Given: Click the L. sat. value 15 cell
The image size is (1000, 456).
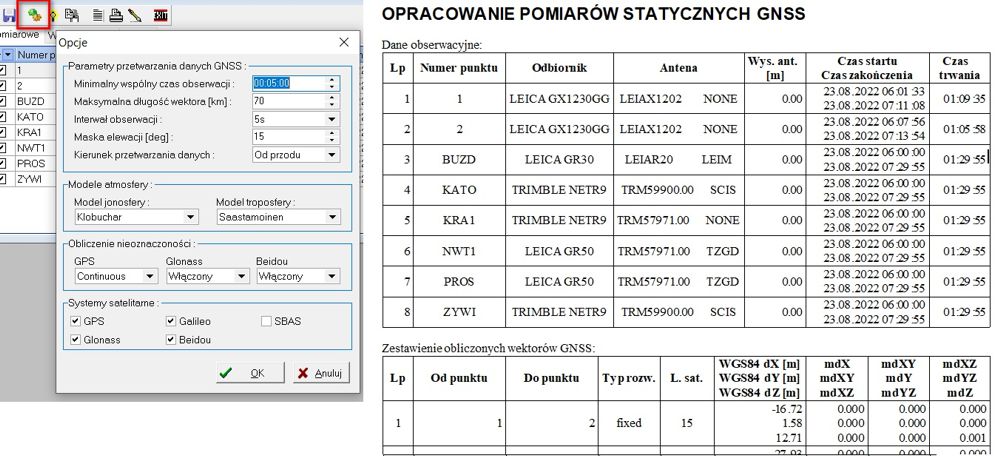Looking at the screenshot, I should point(686,423).
